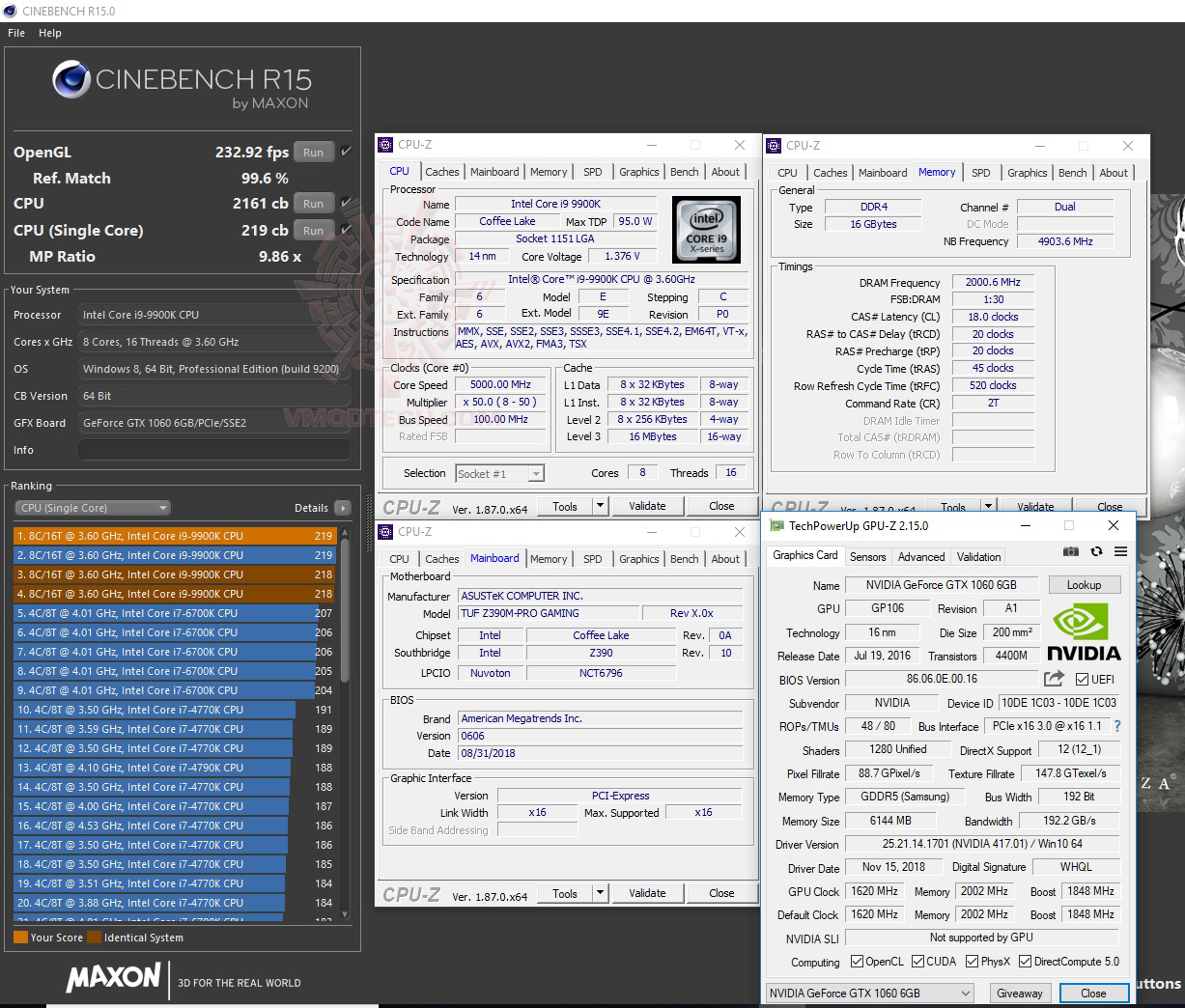The image size is (1185, 1008).
Task: Capture a screenshot with the GPU-Z camera icon
Action: click(1071, 551)
